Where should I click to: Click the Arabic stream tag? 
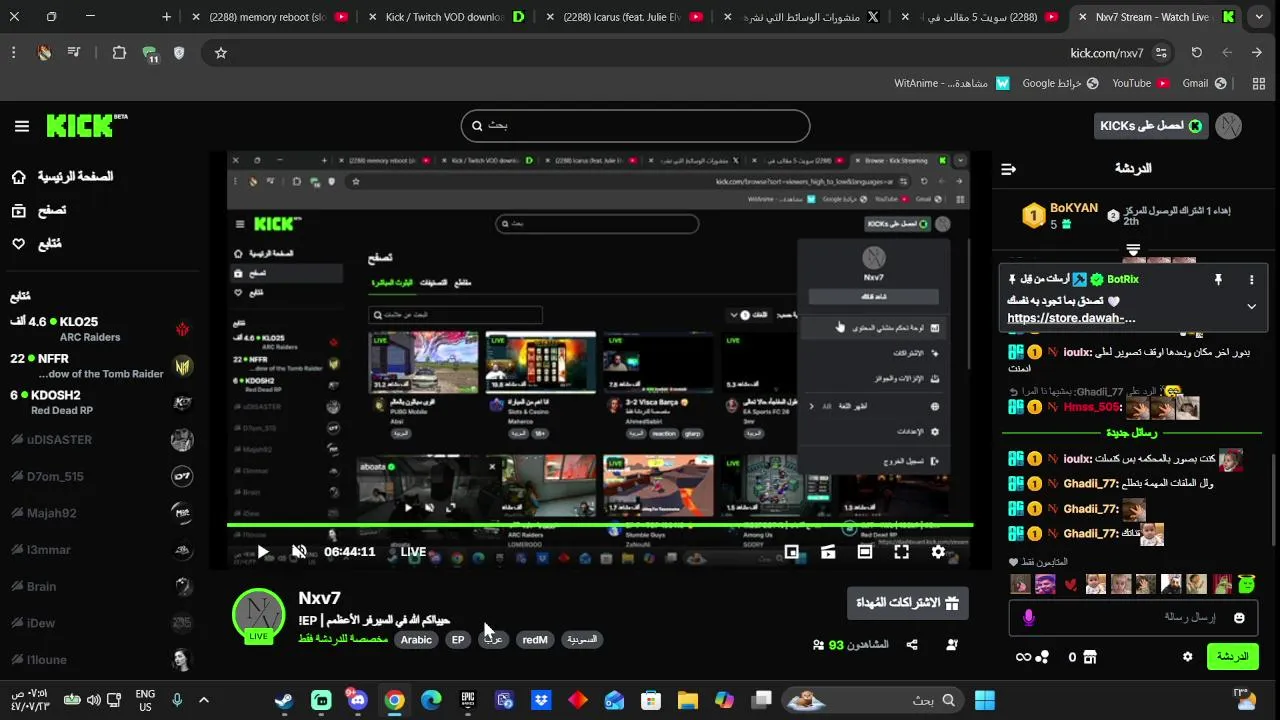coord(416,640)
